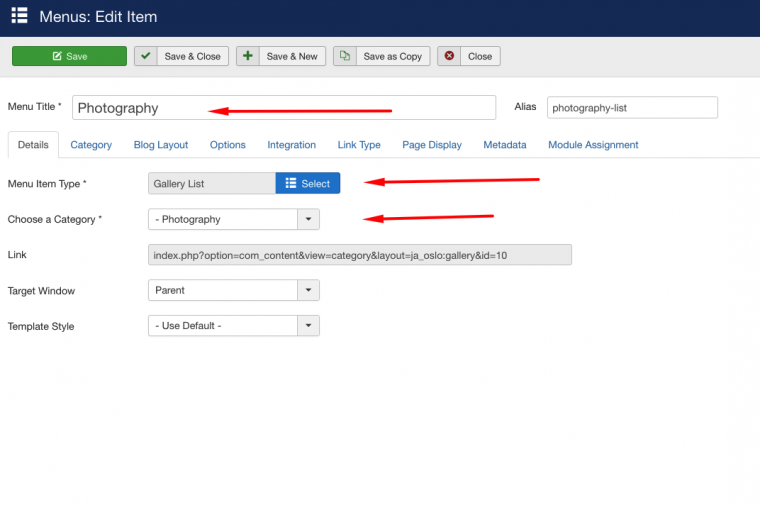Open the Target Window dropdown
The height and width of the screenshot is (505, 760).
pyautogui.click(x=308, y=290)
